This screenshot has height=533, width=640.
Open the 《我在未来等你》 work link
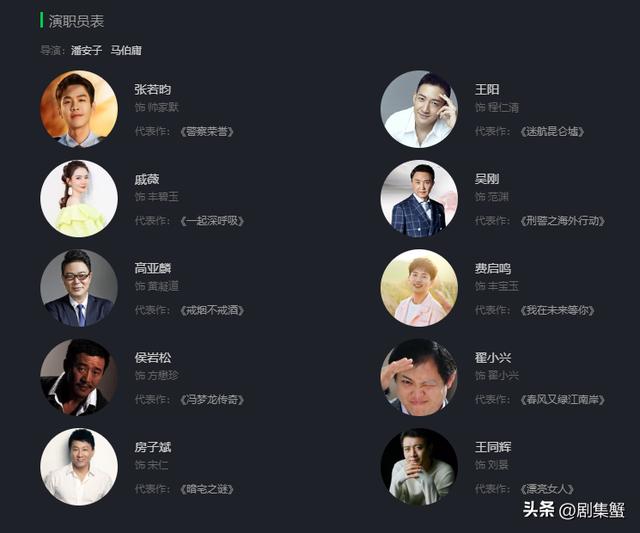click(x=557, y=310)
